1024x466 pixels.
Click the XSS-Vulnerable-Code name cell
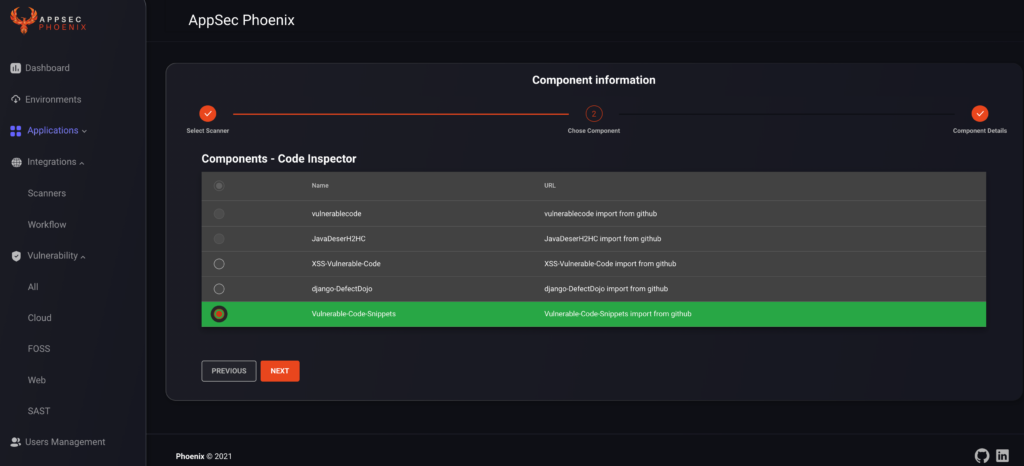click(x=346, y=264)
